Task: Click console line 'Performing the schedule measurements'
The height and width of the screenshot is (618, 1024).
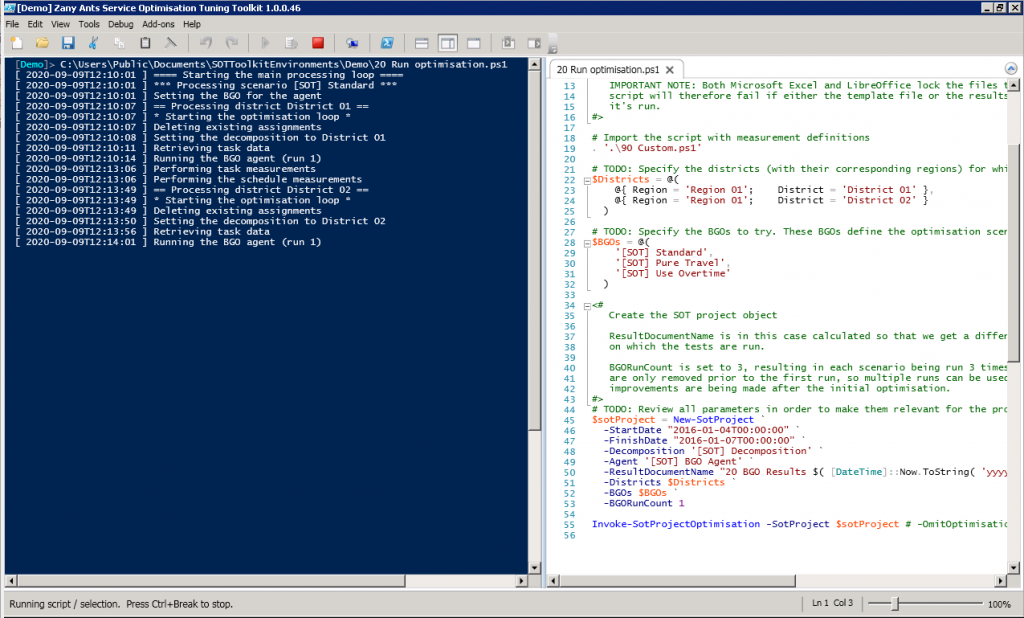Action: point(257,179)
